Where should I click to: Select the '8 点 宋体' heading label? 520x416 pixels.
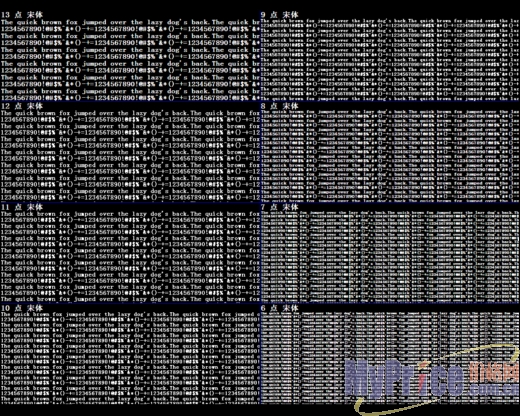click(x=279, y=106)
